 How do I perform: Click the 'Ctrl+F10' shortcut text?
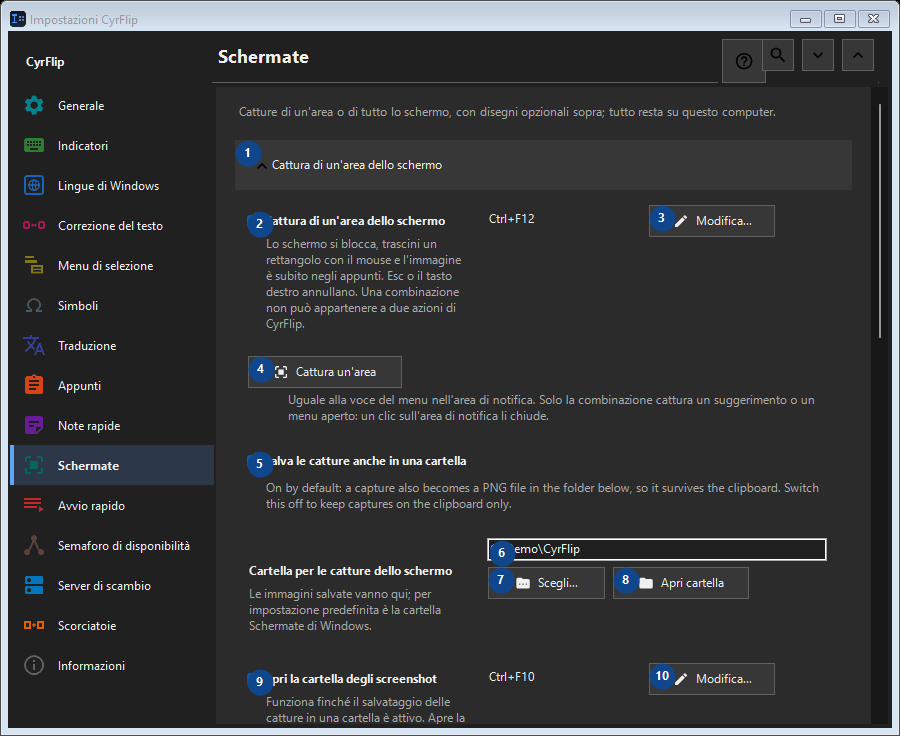pos(511,677)
